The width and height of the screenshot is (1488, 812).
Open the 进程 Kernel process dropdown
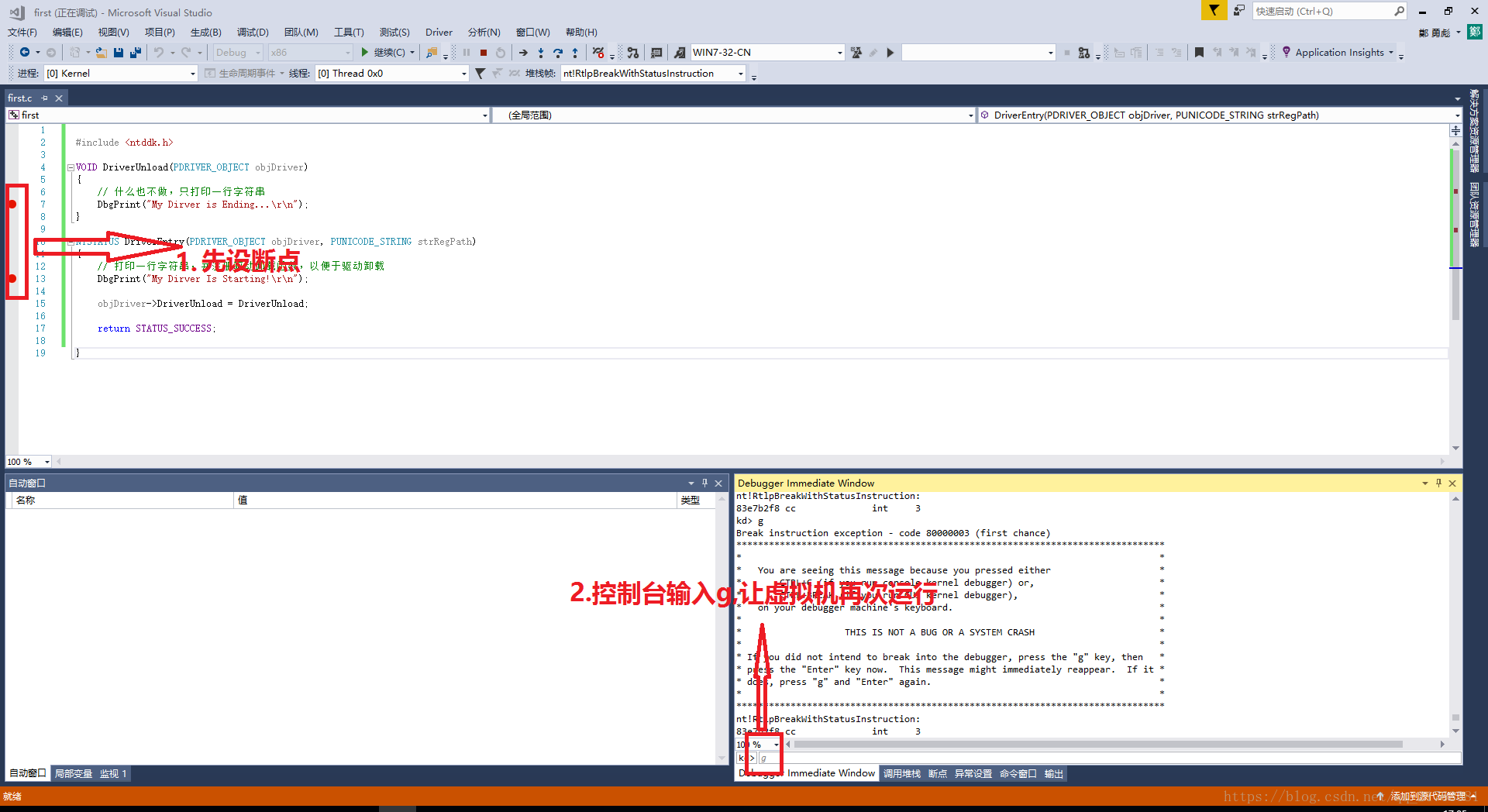click(192, 74)
